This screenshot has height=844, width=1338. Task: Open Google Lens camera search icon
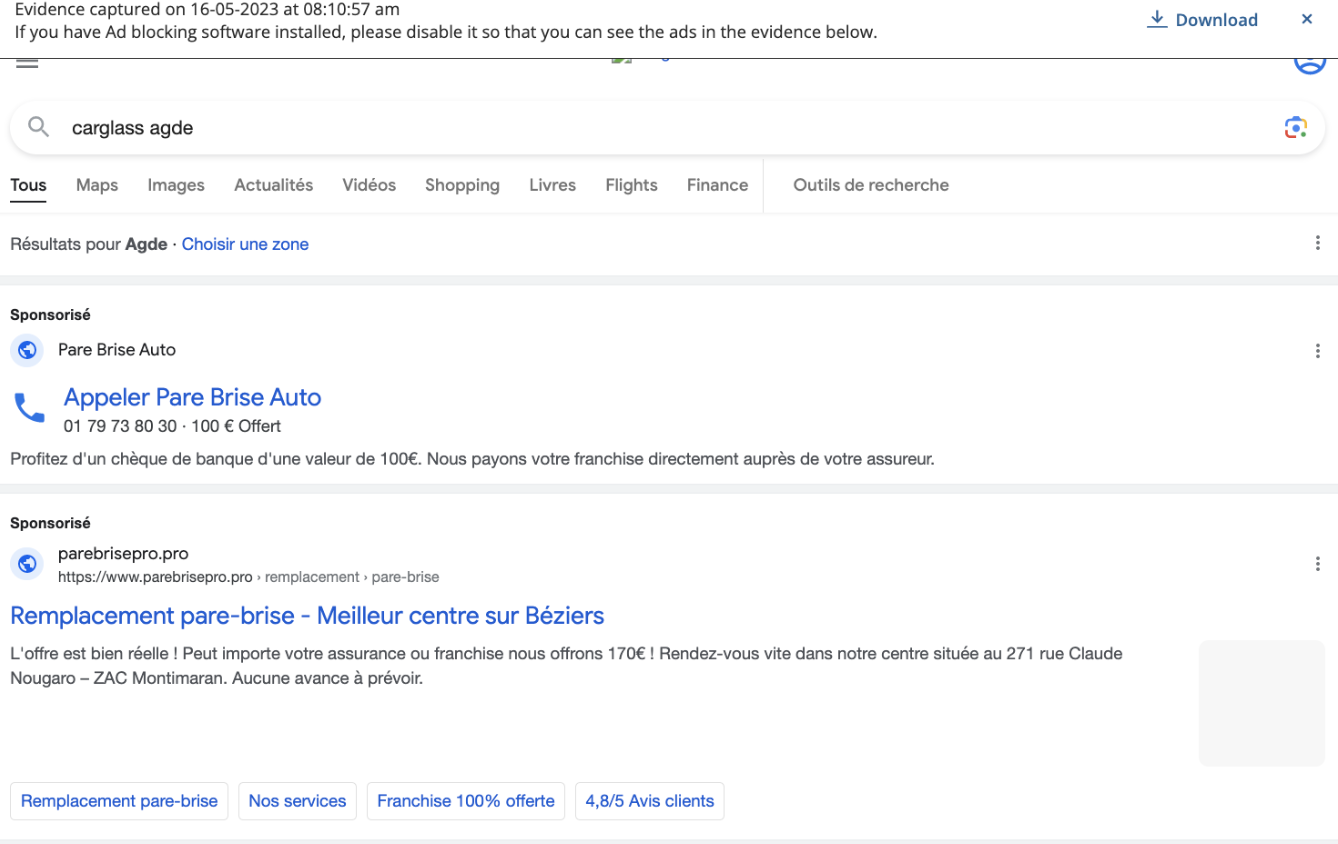1296,127
